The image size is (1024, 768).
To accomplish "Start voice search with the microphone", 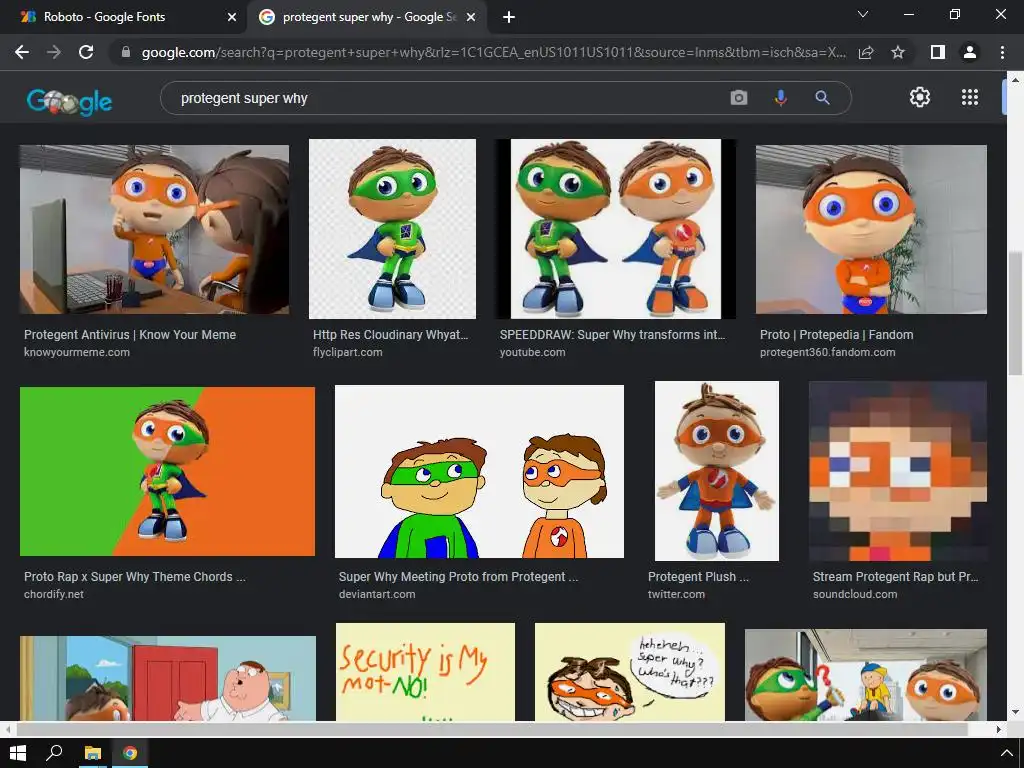I will click(780, 98).
